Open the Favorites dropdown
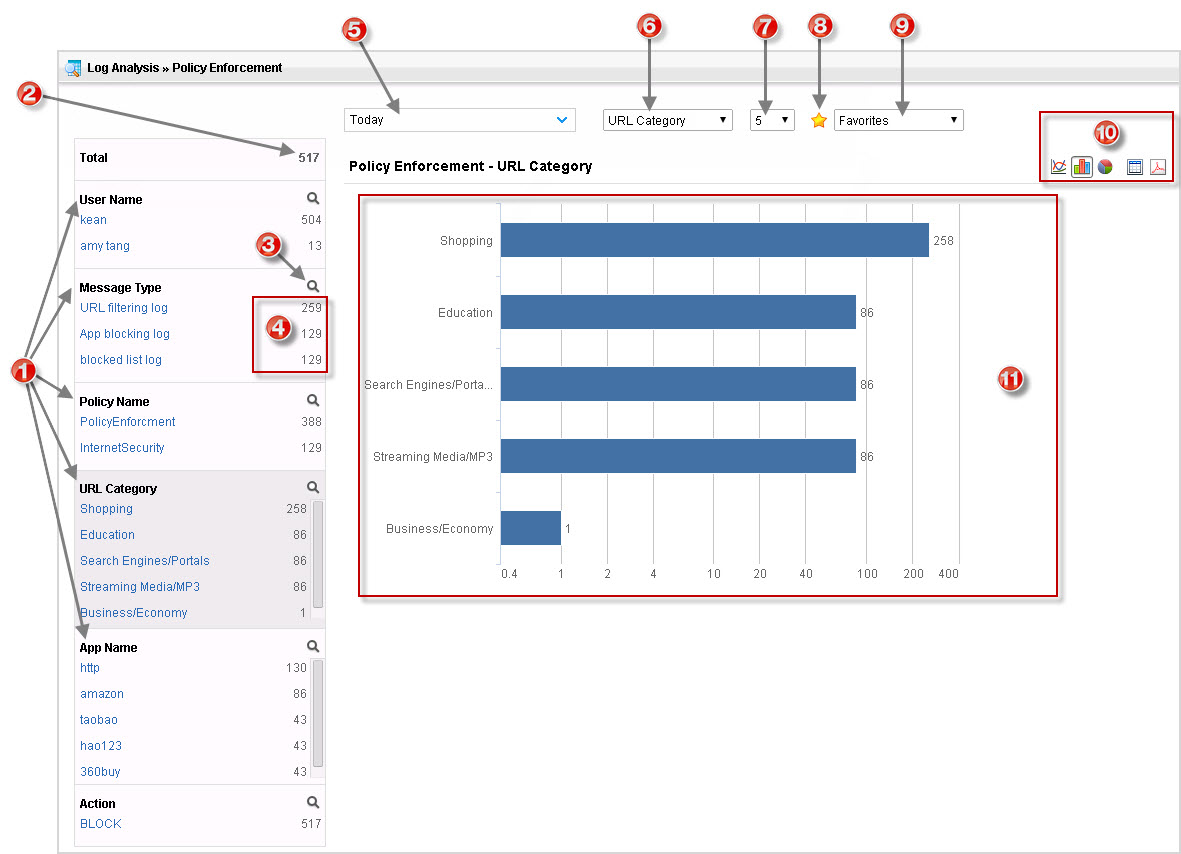Screen dimensions: 1181x854 [898, 120]
